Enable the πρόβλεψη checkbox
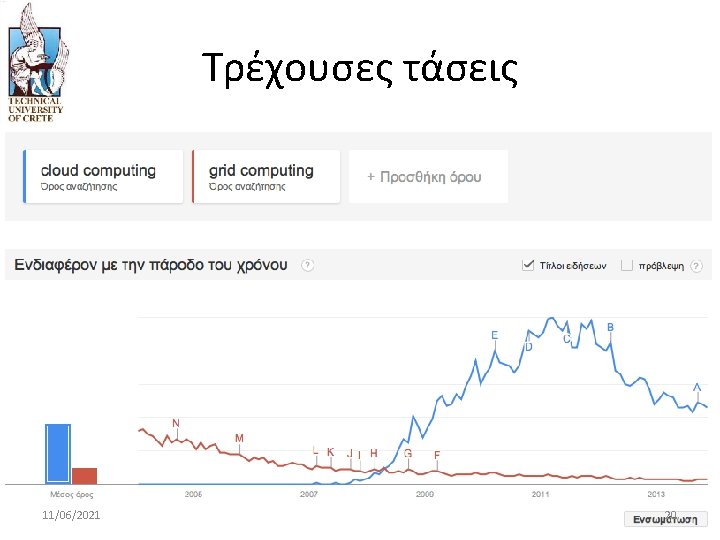Image resolution: width=720 pixels, height=540 pixels. 627,265
